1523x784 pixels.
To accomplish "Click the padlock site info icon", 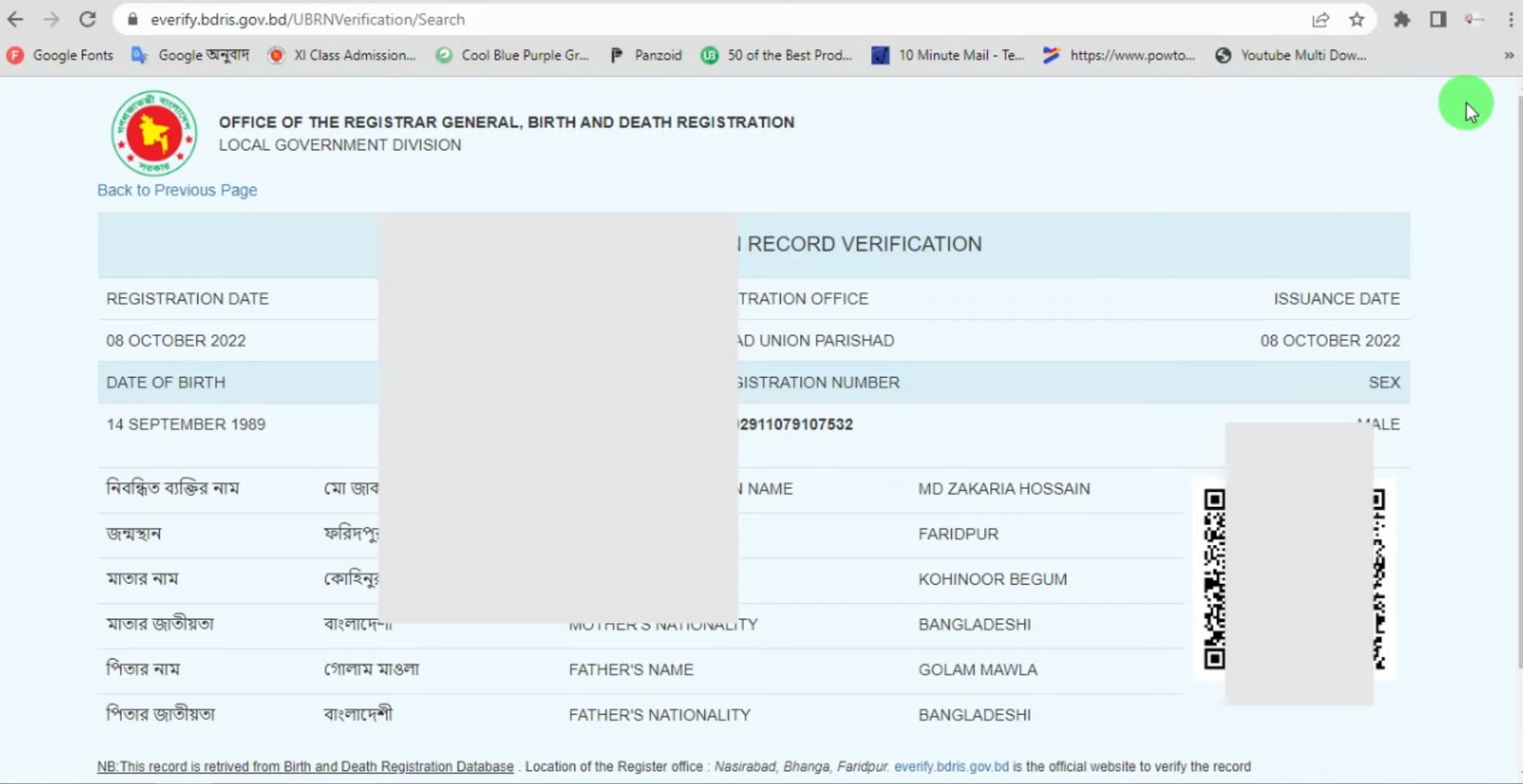I will pos(133,20).
